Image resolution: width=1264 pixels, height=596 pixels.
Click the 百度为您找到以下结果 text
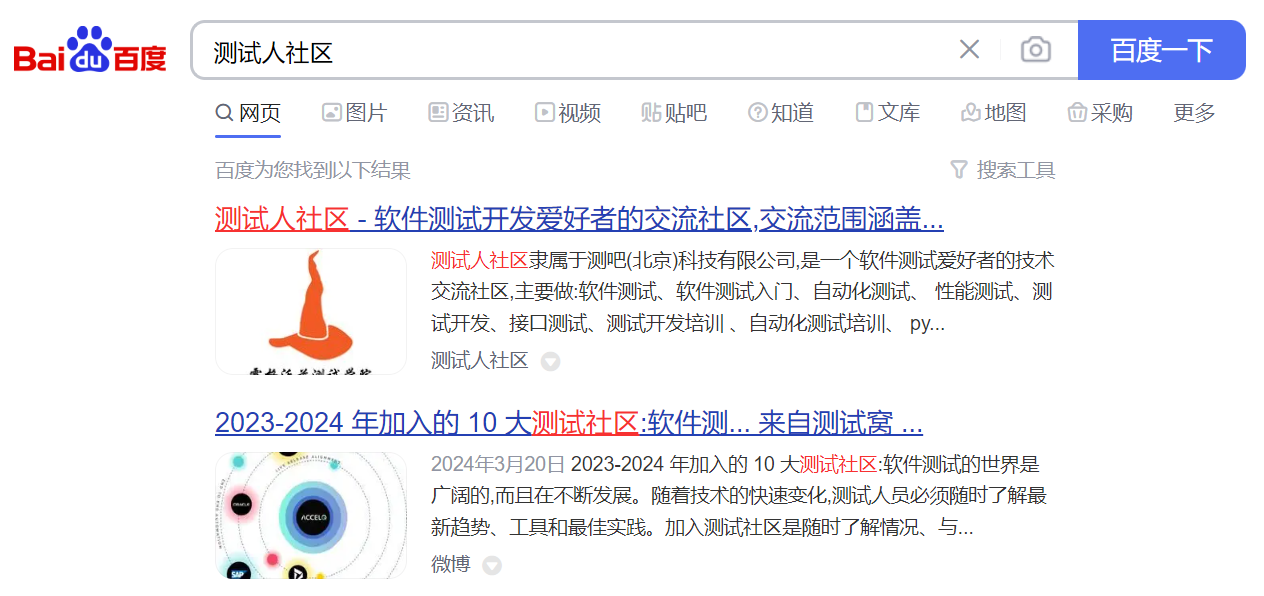click(x=313, y=170)
